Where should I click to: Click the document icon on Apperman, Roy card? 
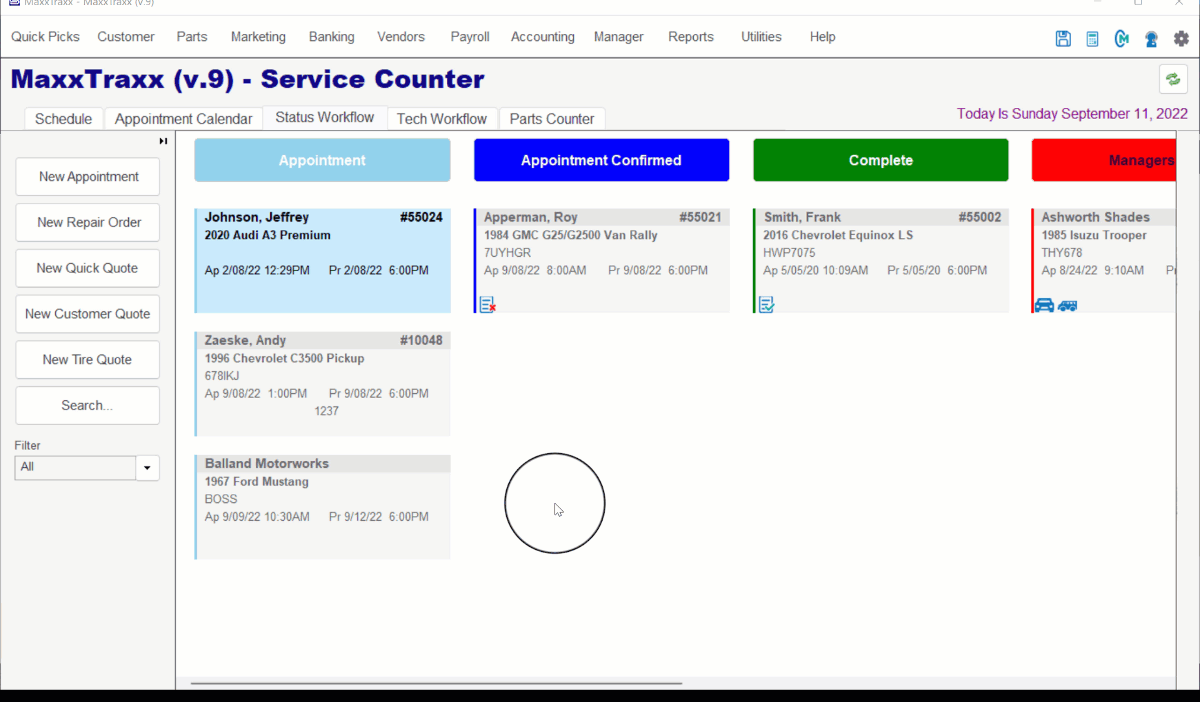point(488,305)
